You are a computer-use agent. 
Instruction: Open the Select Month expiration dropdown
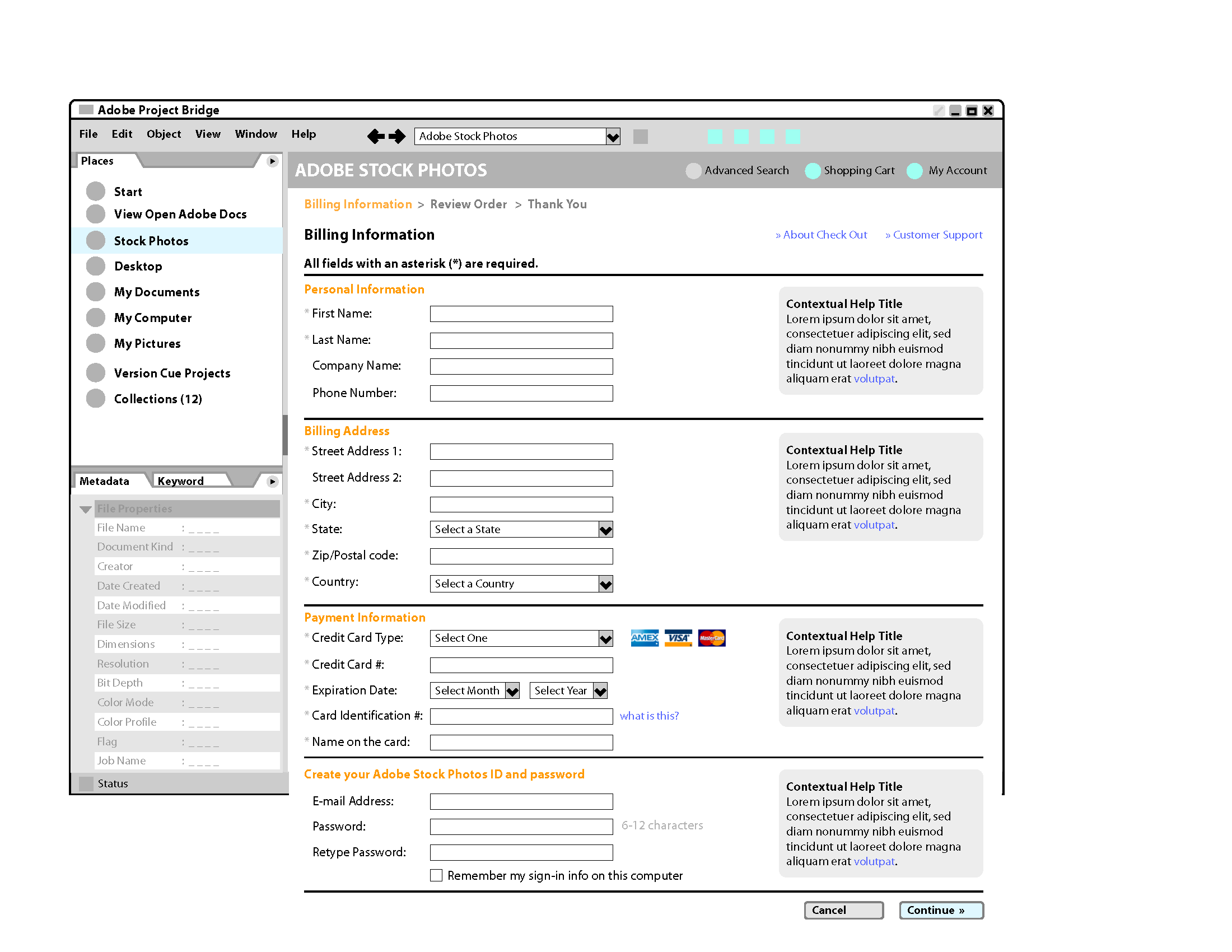coord(474,690)
